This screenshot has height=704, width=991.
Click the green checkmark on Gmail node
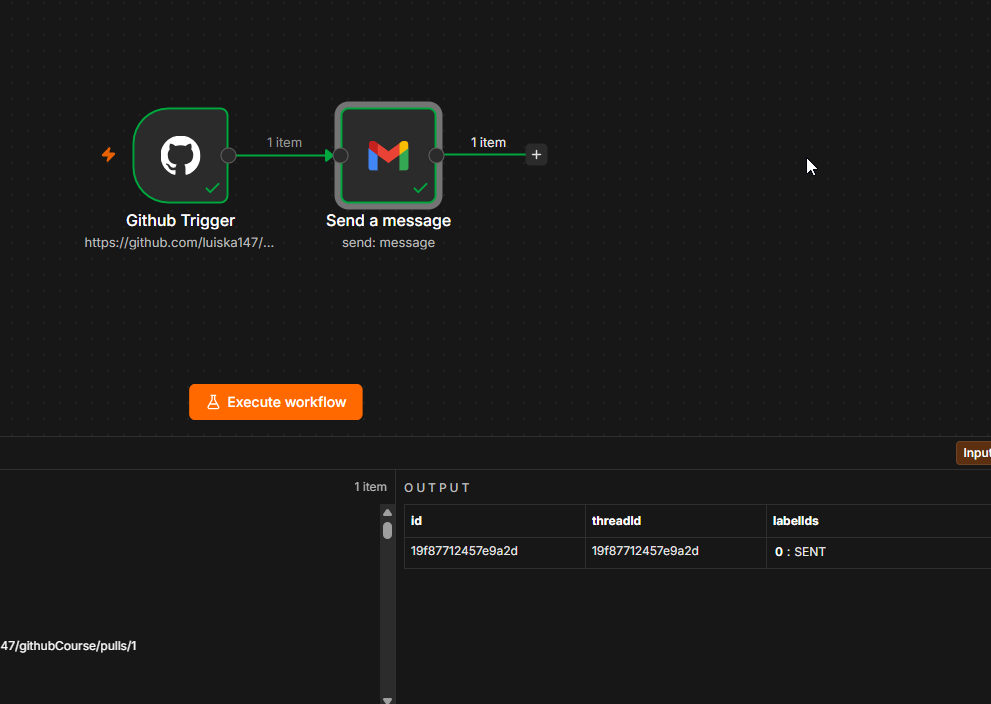click(420, 188)
